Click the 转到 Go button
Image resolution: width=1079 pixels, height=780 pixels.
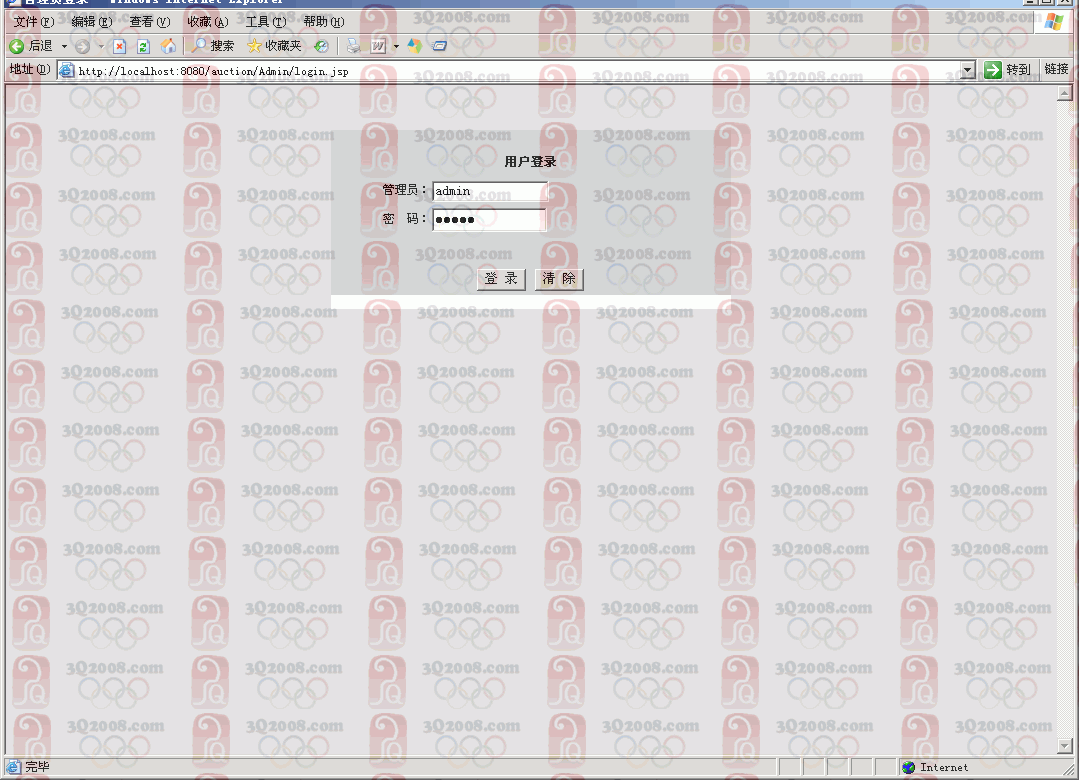[x=1008, y=70]
